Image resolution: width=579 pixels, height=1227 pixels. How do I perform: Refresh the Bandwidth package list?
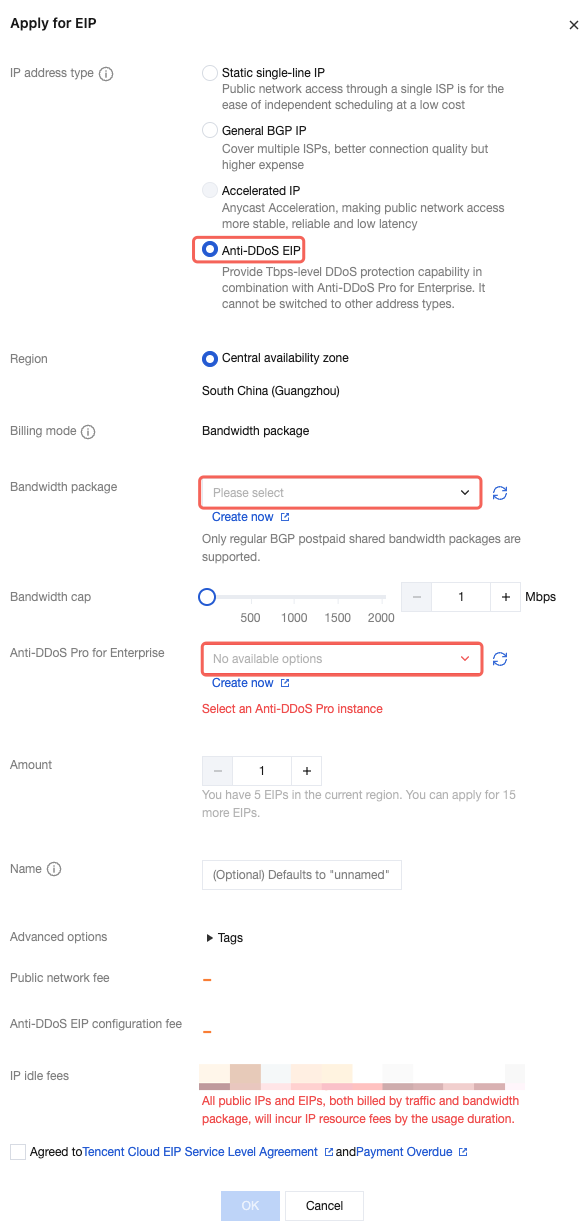501,493
